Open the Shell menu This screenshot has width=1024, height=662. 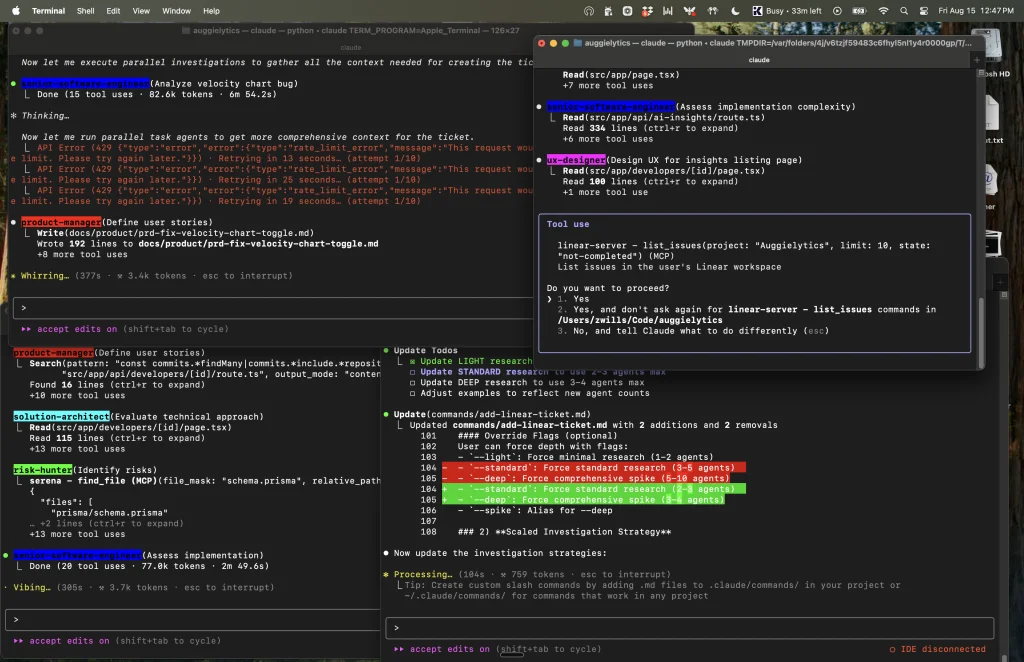(84, 11)
